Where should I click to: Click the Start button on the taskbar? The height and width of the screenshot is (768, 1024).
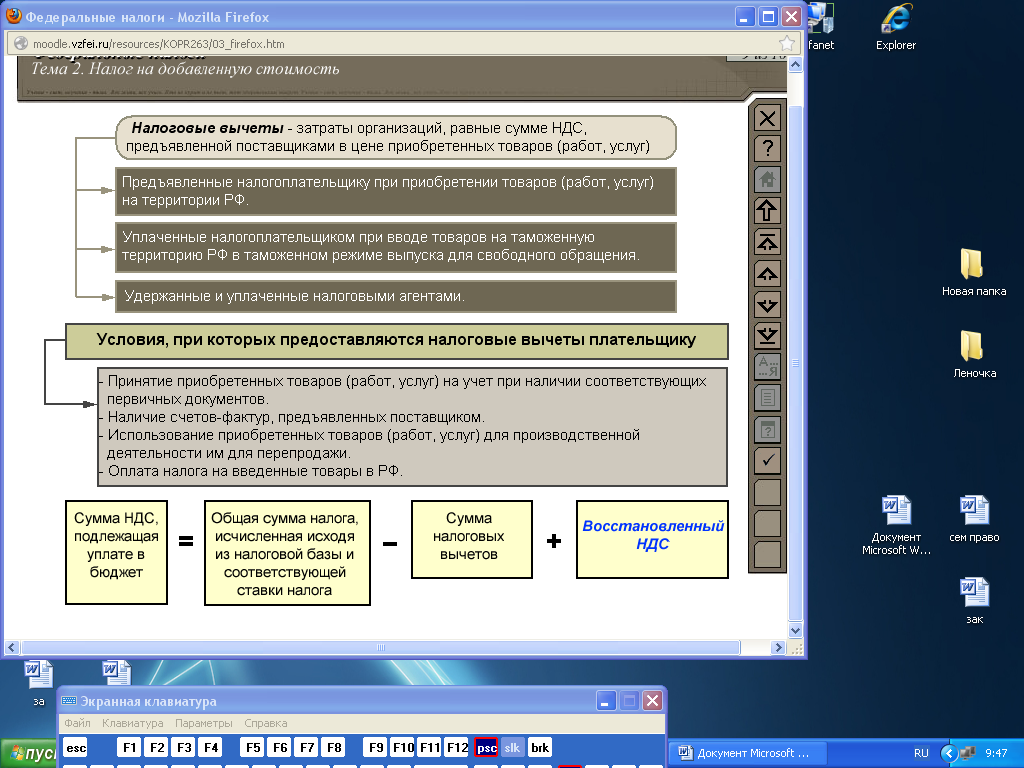[29, 754]
